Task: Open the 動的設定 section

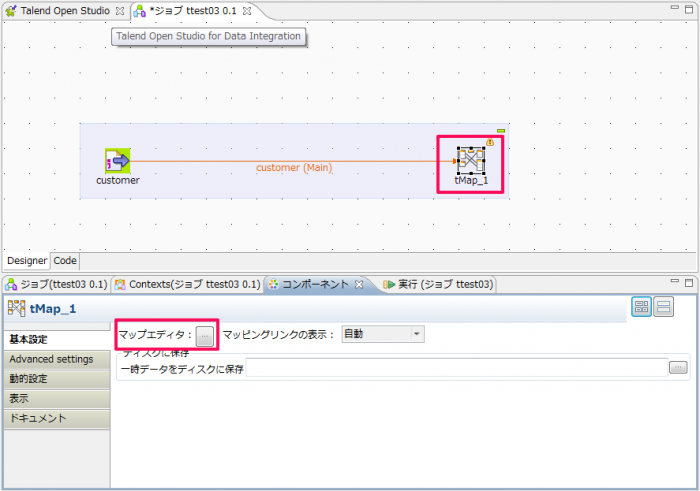Action: tap(57, 379)
